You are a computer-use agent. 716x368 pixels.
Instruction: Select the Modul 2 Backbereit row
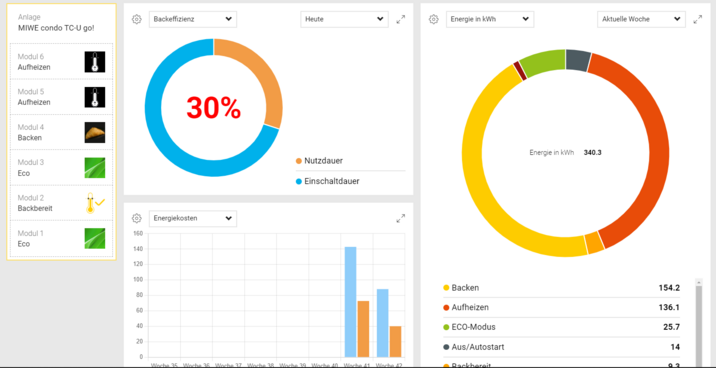coord(61,203)
